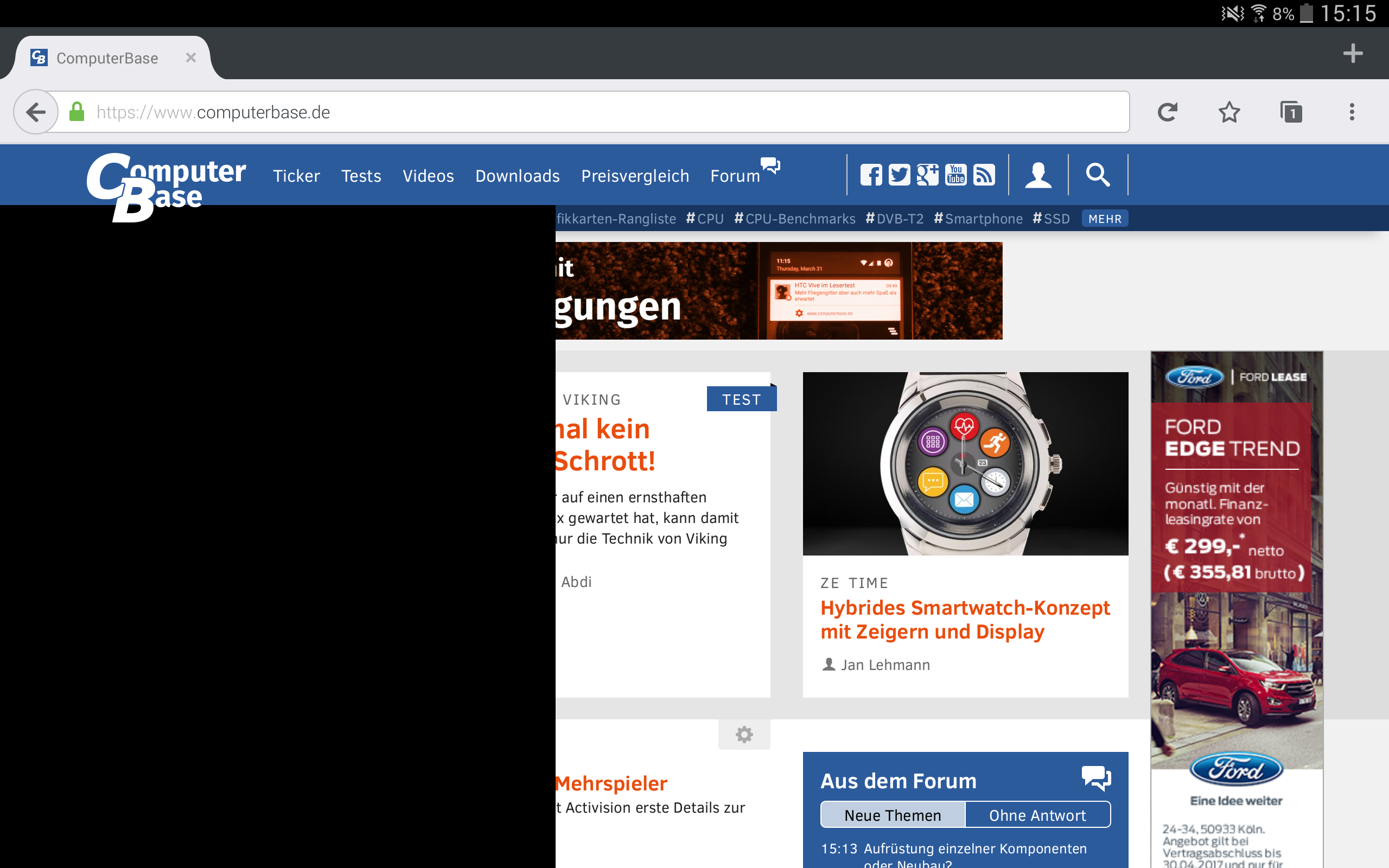
Task: Switch to Ohne Antwort forum toggle
Action: (x=1037, y=815)
